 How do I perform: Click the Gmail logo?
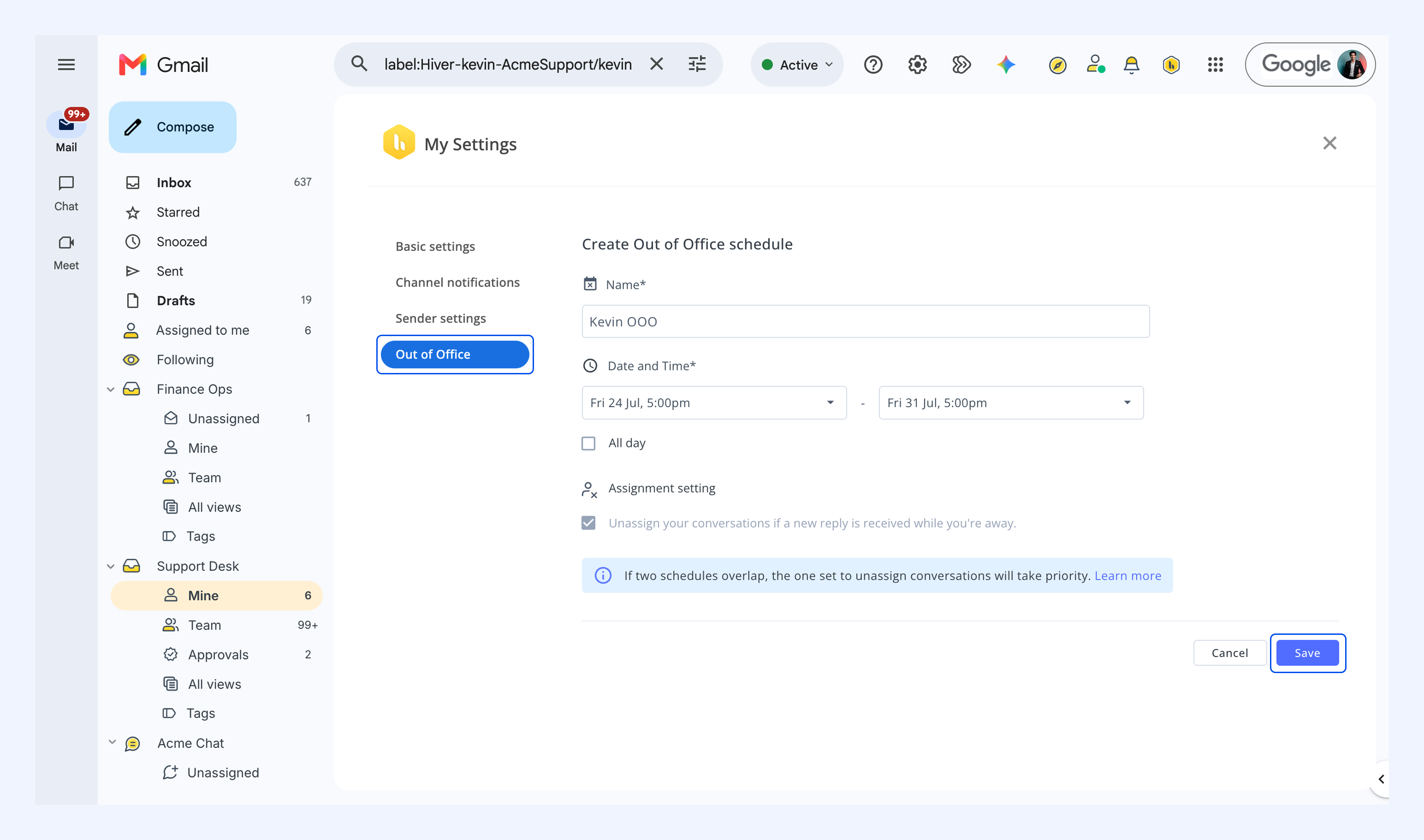164,65
